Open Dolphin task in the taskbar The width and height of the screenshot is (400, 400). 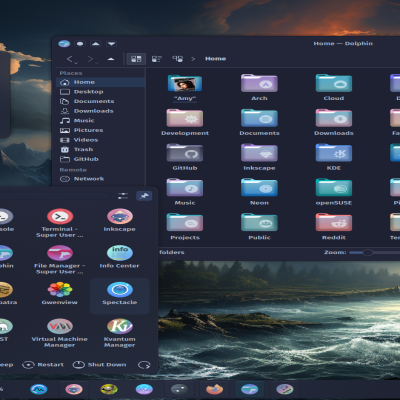pos(249,389)
